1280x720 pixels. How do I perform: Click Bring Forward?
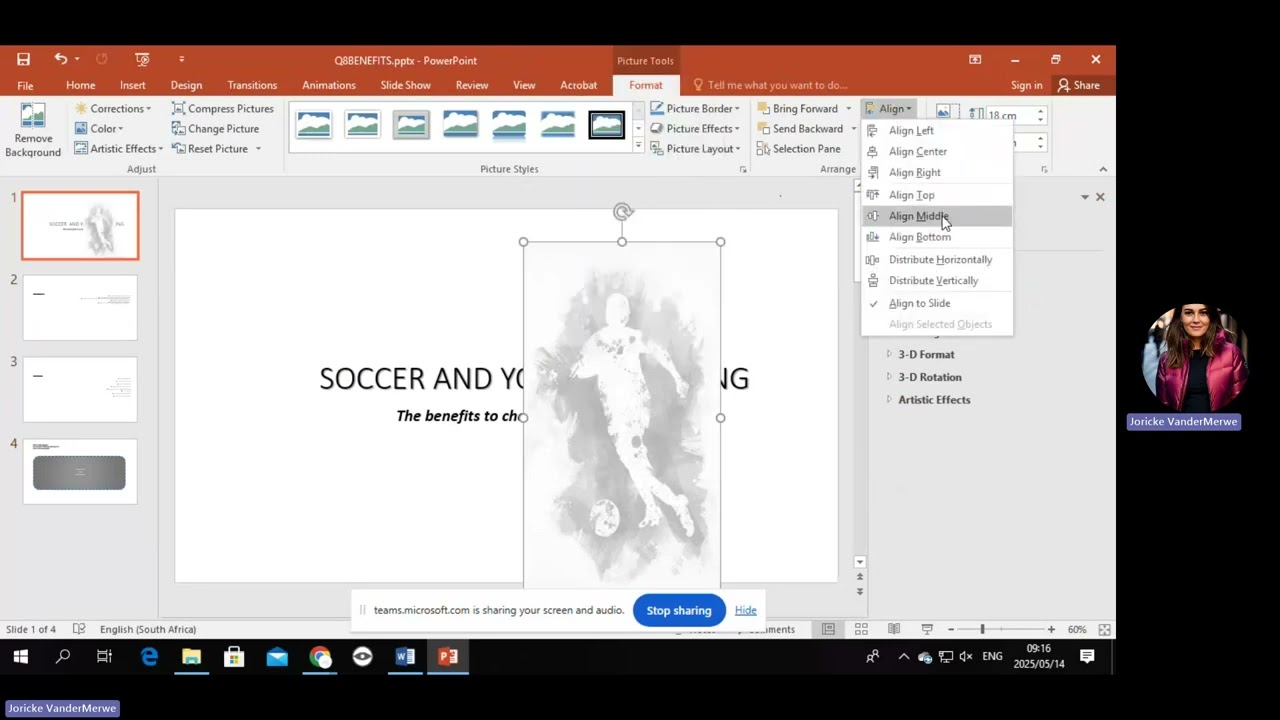tap(797, 108)
